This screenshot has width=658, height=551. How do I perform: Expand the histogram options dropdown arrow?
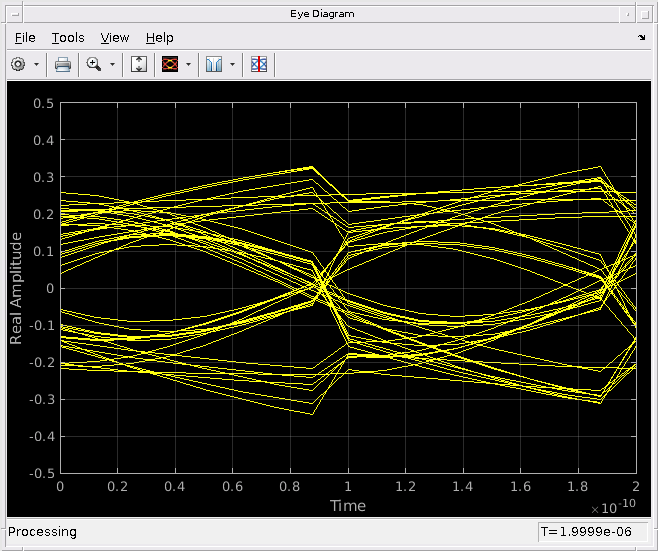pyautogui.click(x=233, y=64)
